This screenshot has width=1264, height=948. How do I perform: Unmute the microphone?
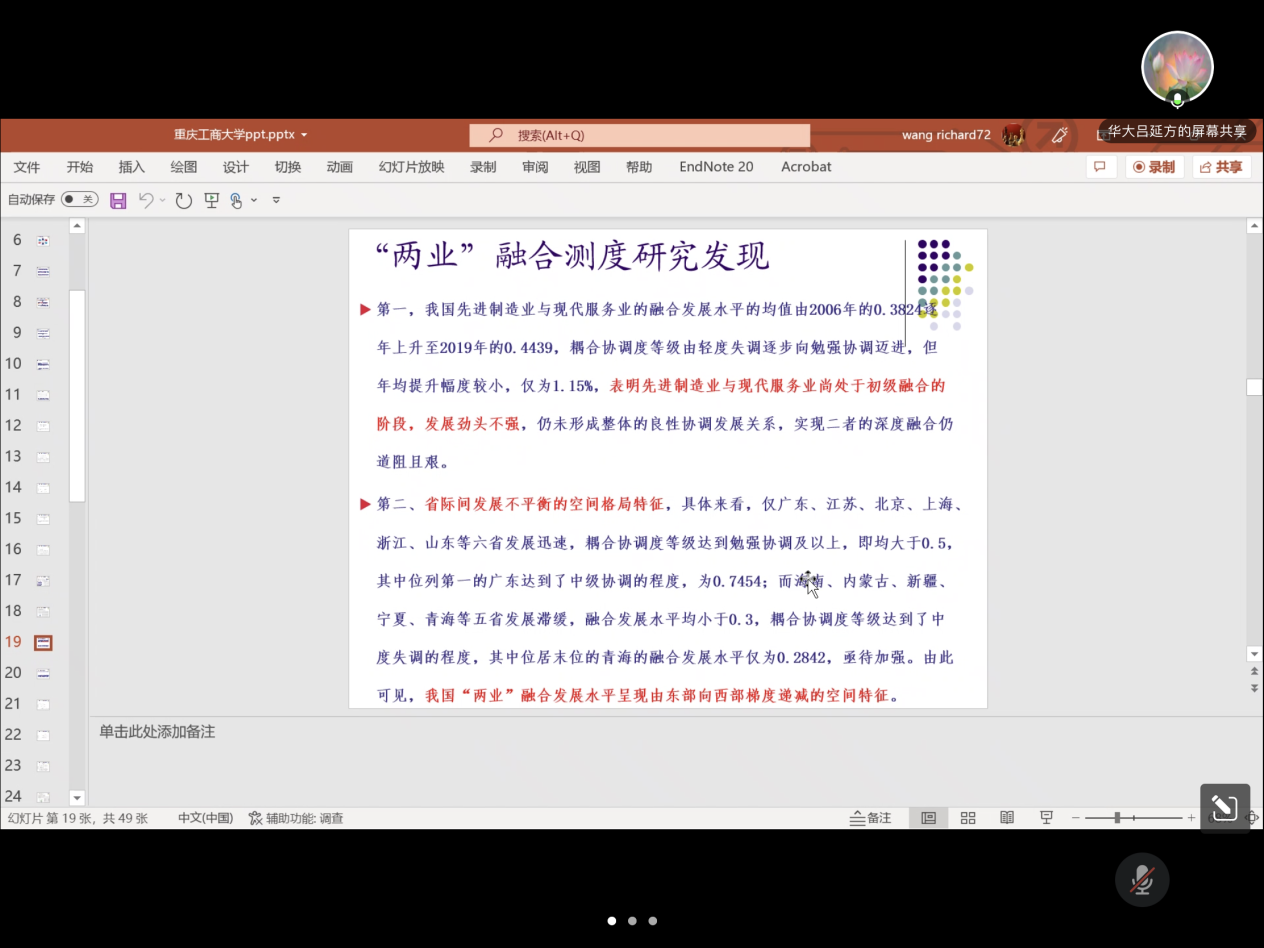1142,880
